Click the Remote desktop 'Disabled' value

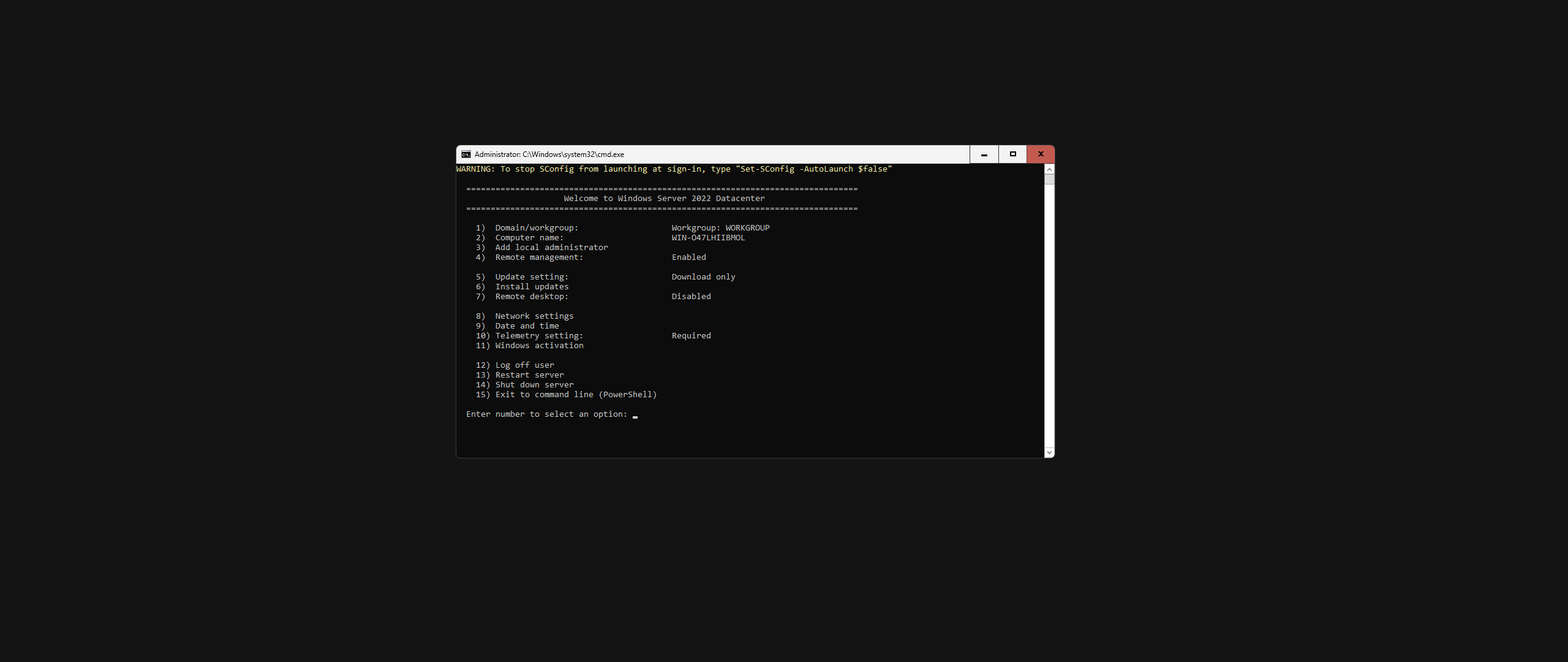[x=691, y=297]
